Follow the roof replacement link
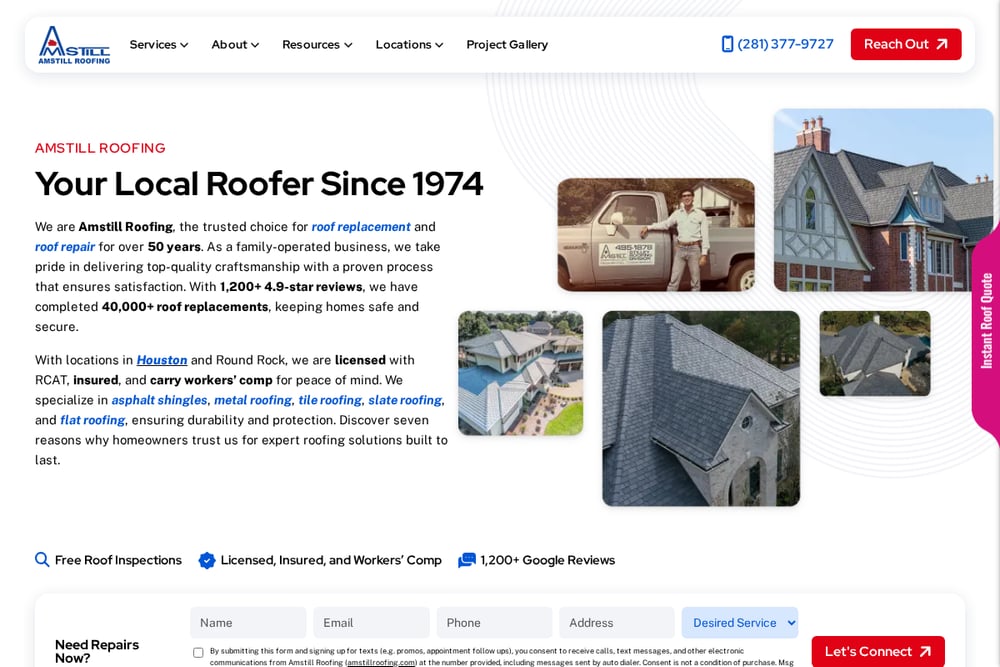 361,227
